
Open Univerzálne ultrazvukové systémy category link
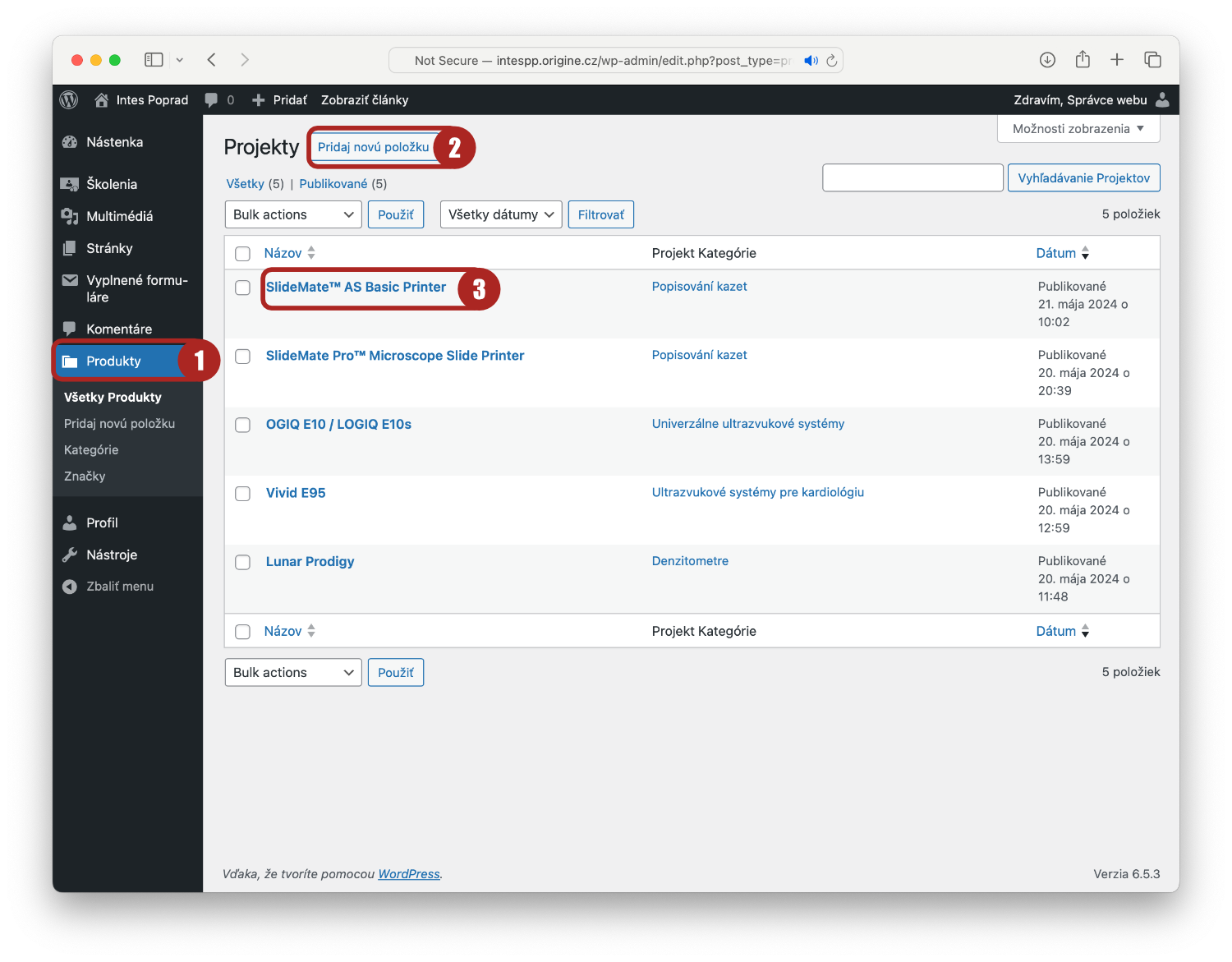[x=748, y=423]
